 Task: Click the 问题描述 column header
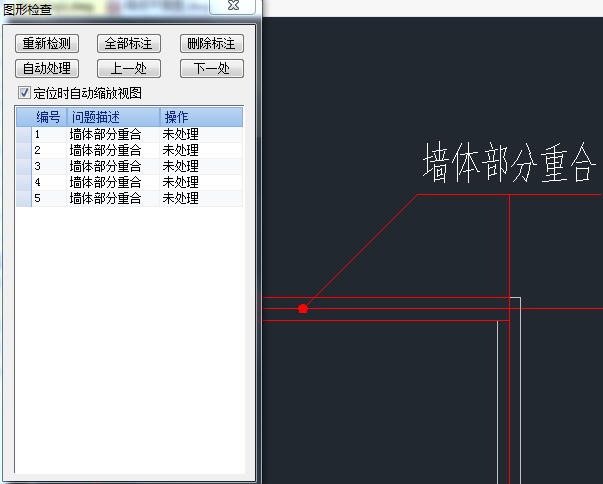point(113,117)
